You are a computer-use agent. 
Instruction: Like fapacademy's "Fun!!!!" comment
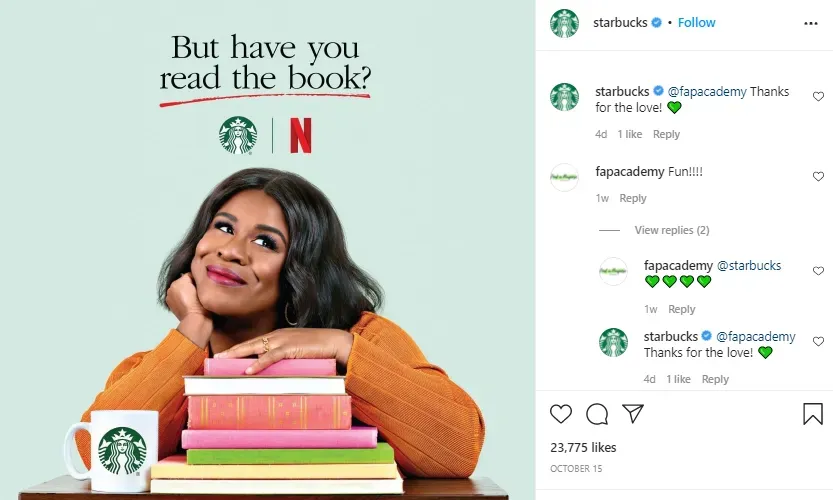click(818, 176)
